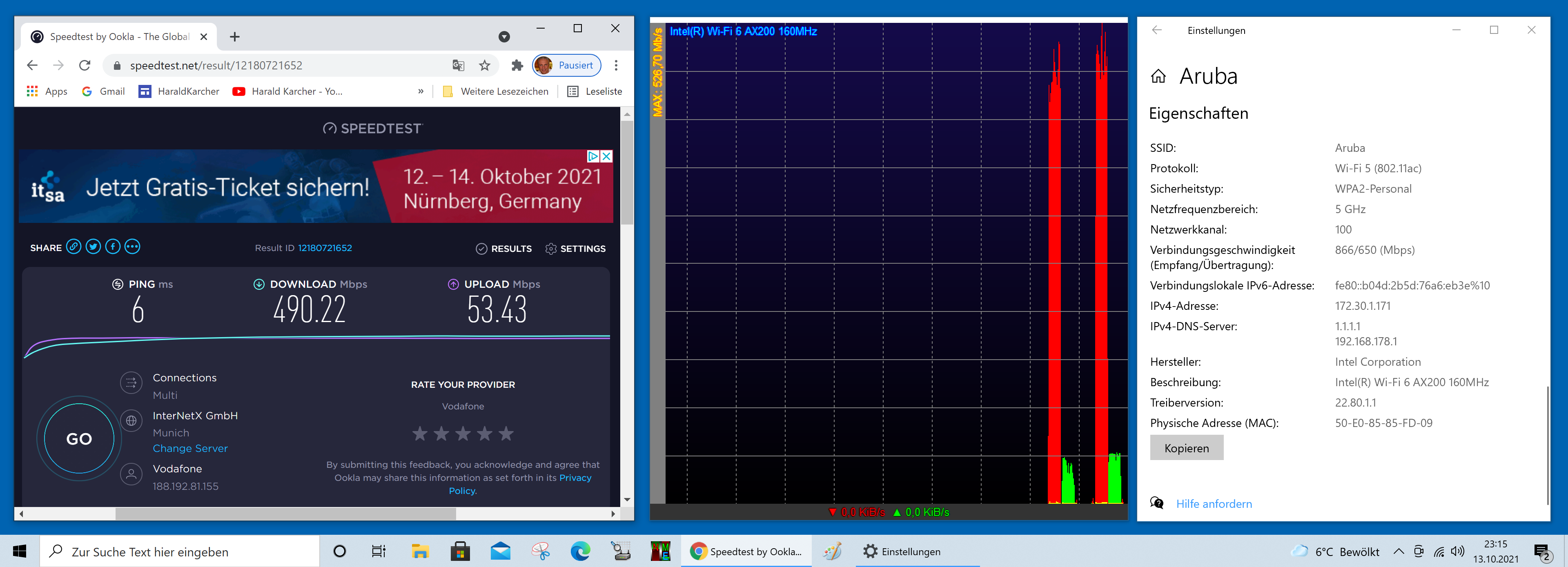Share result via Facebook icon
Viewport: 1568px width, 567px height.
[x=113, y=247]
